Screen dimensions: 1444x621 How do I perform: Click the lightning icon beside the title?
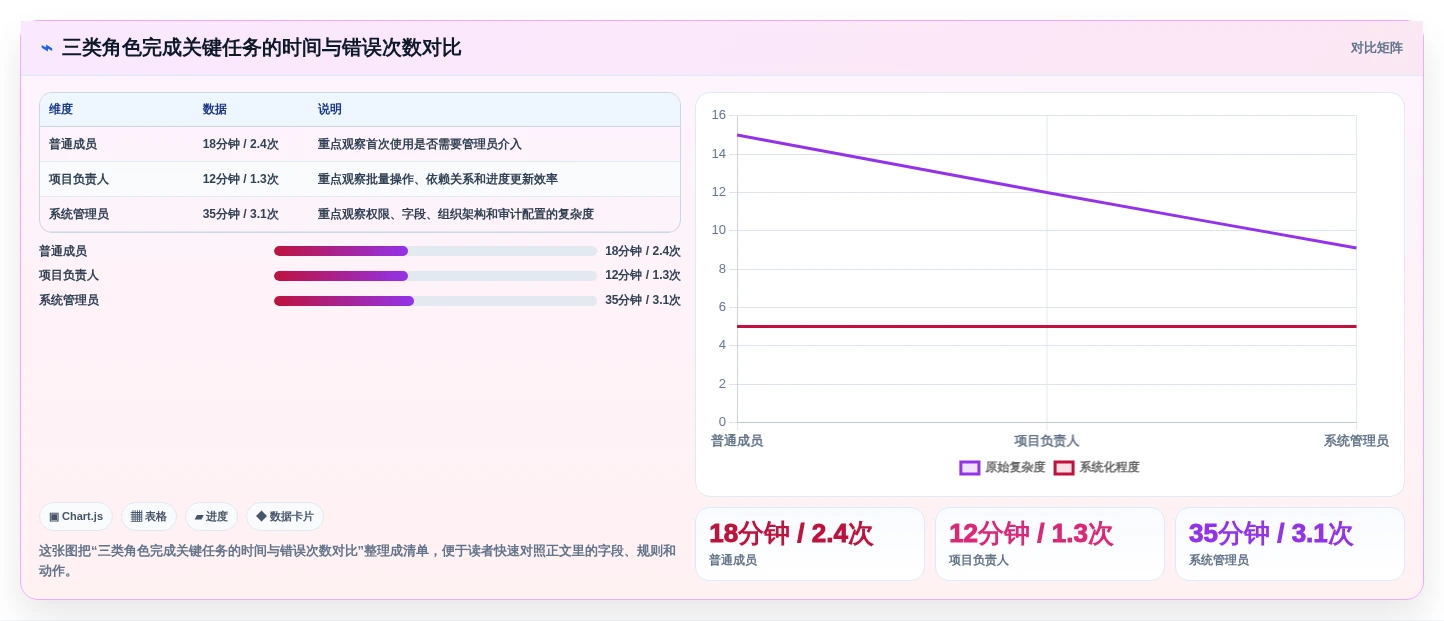coord(47,48)
